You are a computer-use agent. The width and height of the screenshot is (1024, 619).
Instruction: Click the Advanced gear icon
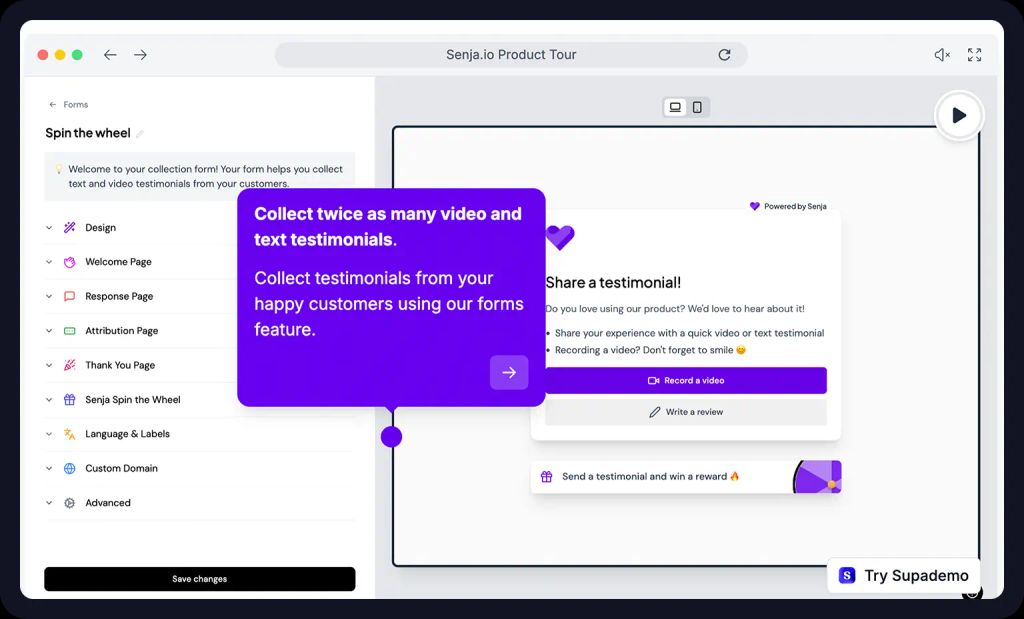coord(68,502)
